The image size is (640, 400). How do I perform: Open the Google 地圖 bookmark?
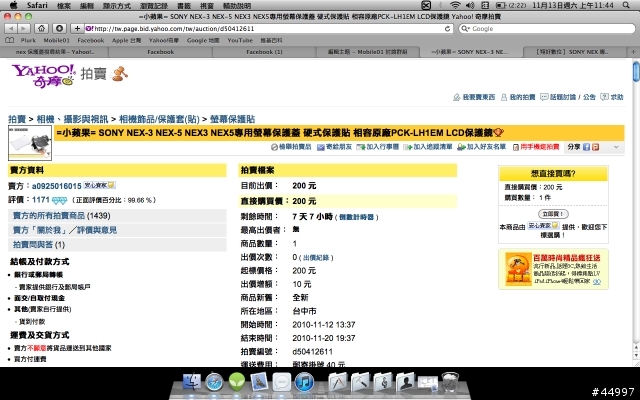pyautogui.click(x=203, y=40)
